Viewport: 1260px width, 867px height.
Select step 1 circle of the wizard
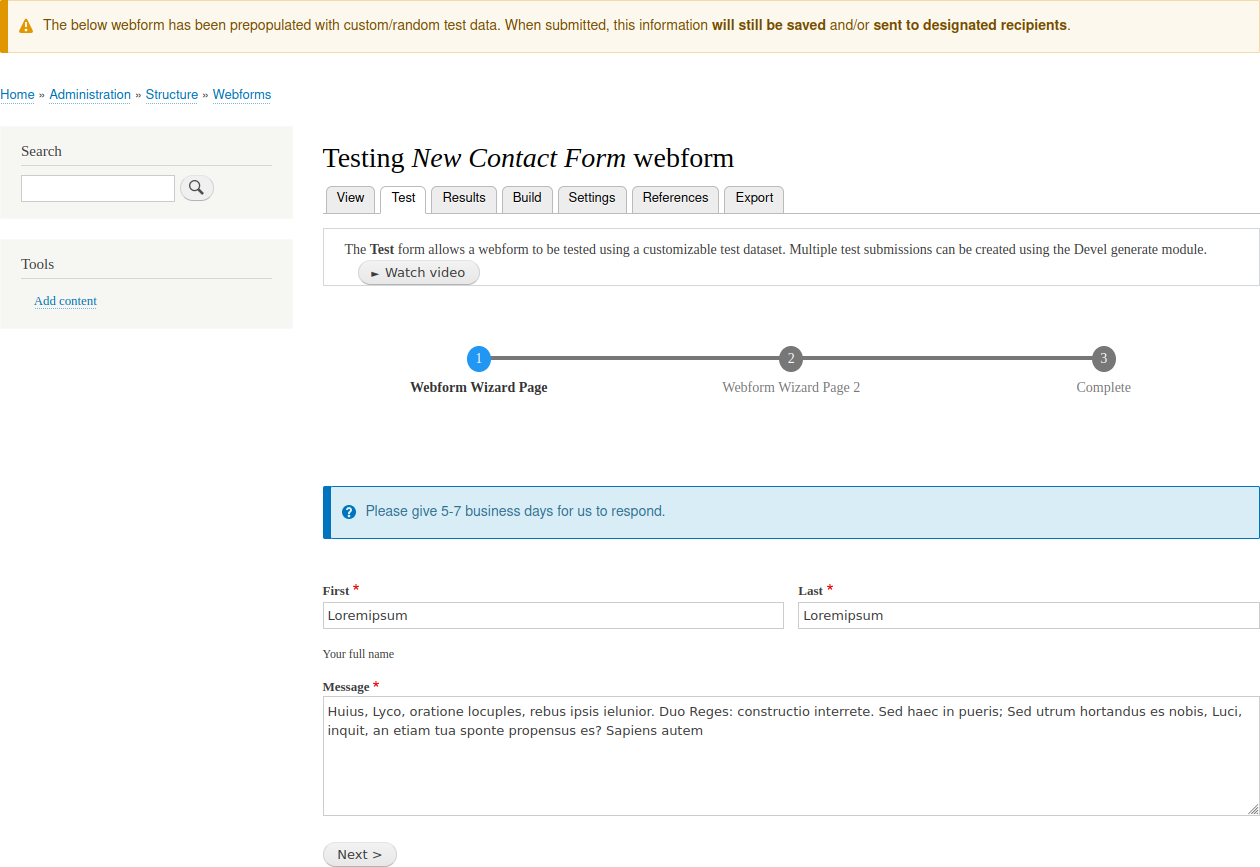(478, 358)
